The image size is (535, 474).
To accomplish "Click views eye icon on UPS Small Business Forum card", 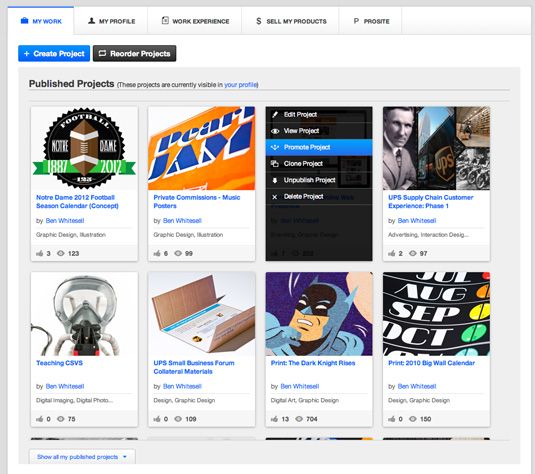I will pyautogui.click(x=178, y=419).
